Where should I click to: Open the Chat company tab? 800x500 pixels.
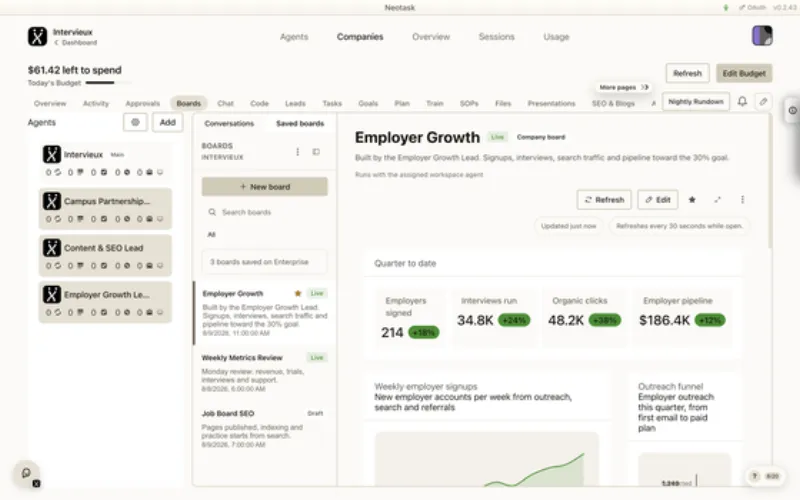226,104
